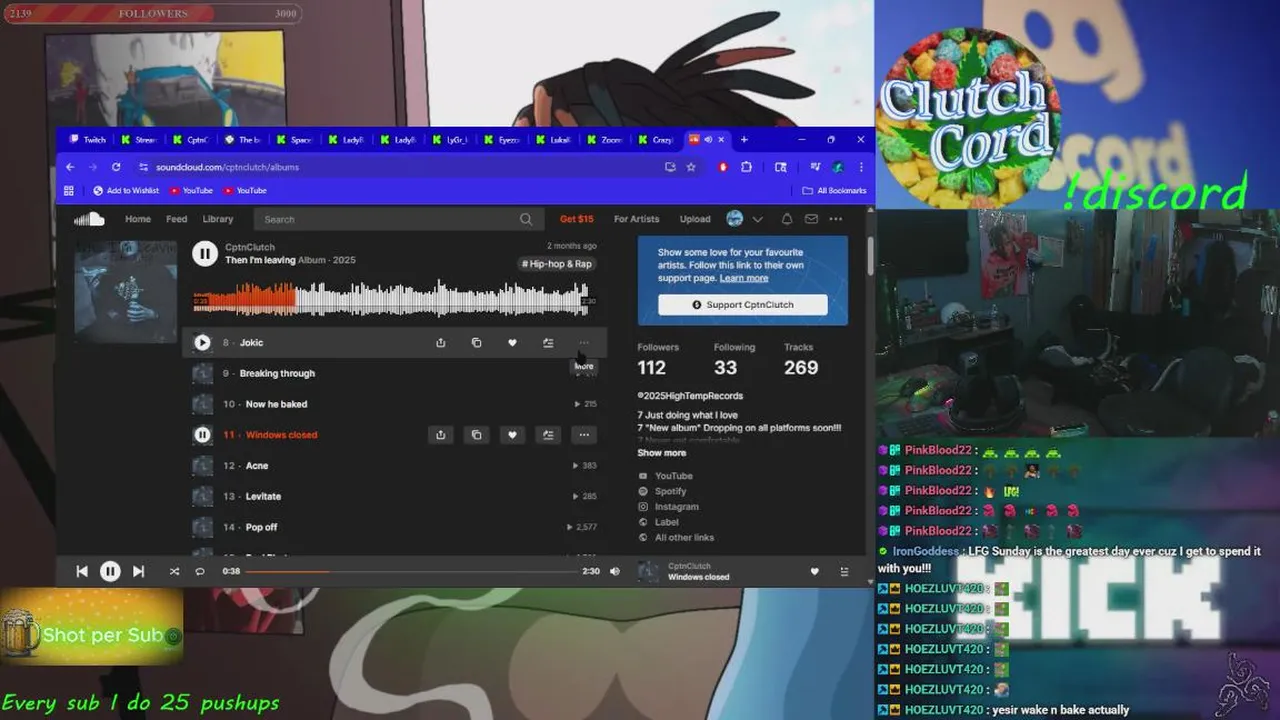Like the Windows closed track in list
This screenshot has width=1280, height=720.
(512, 435)
